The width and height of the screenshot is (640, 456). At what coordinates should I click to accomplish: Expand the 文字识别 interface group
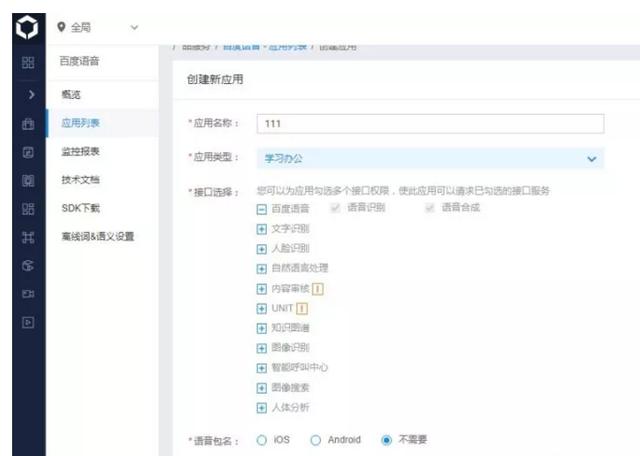(x=262, y=229)
